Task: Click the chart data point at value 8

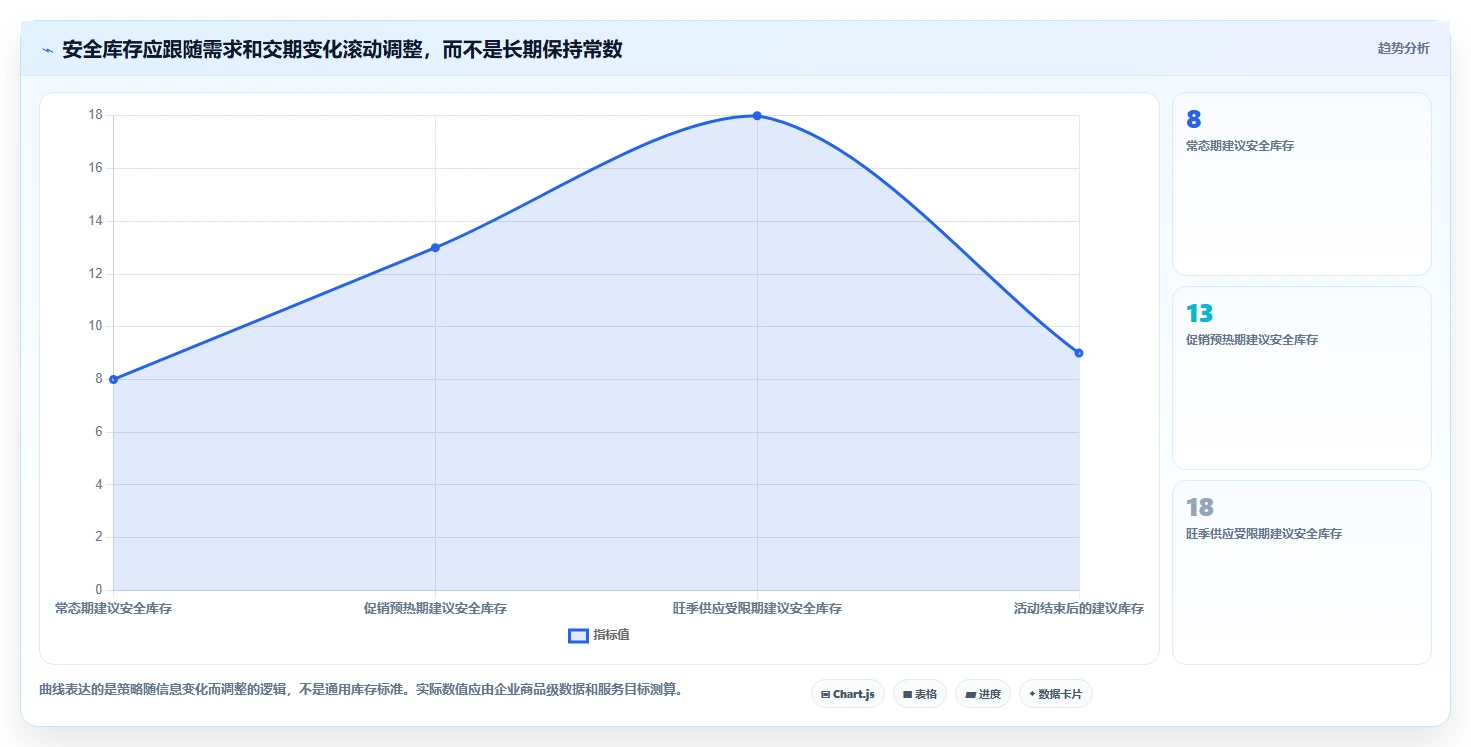Action: tap(114, 379)
